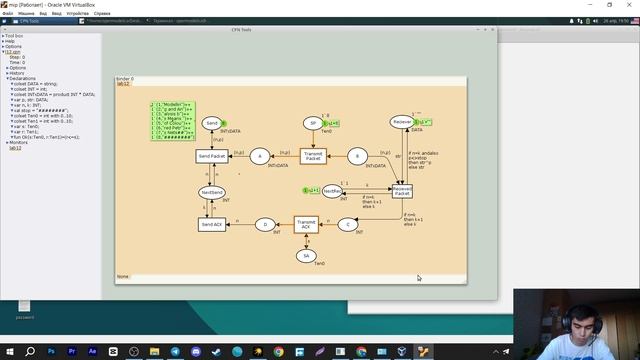Click 'var p, str: DATA;' declaration

point(31,100)
